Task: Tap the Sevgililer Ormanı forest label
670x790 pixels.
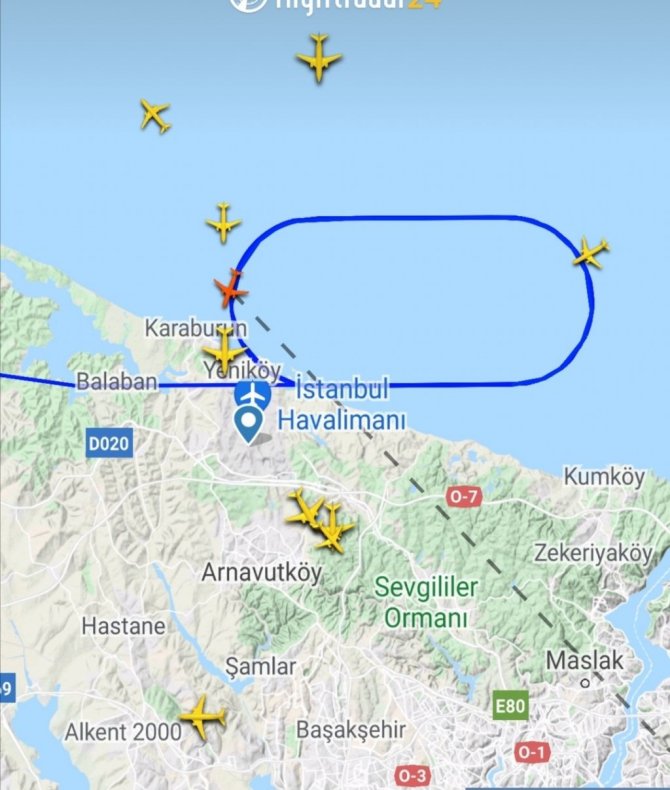Action: [x=426, y=602]
